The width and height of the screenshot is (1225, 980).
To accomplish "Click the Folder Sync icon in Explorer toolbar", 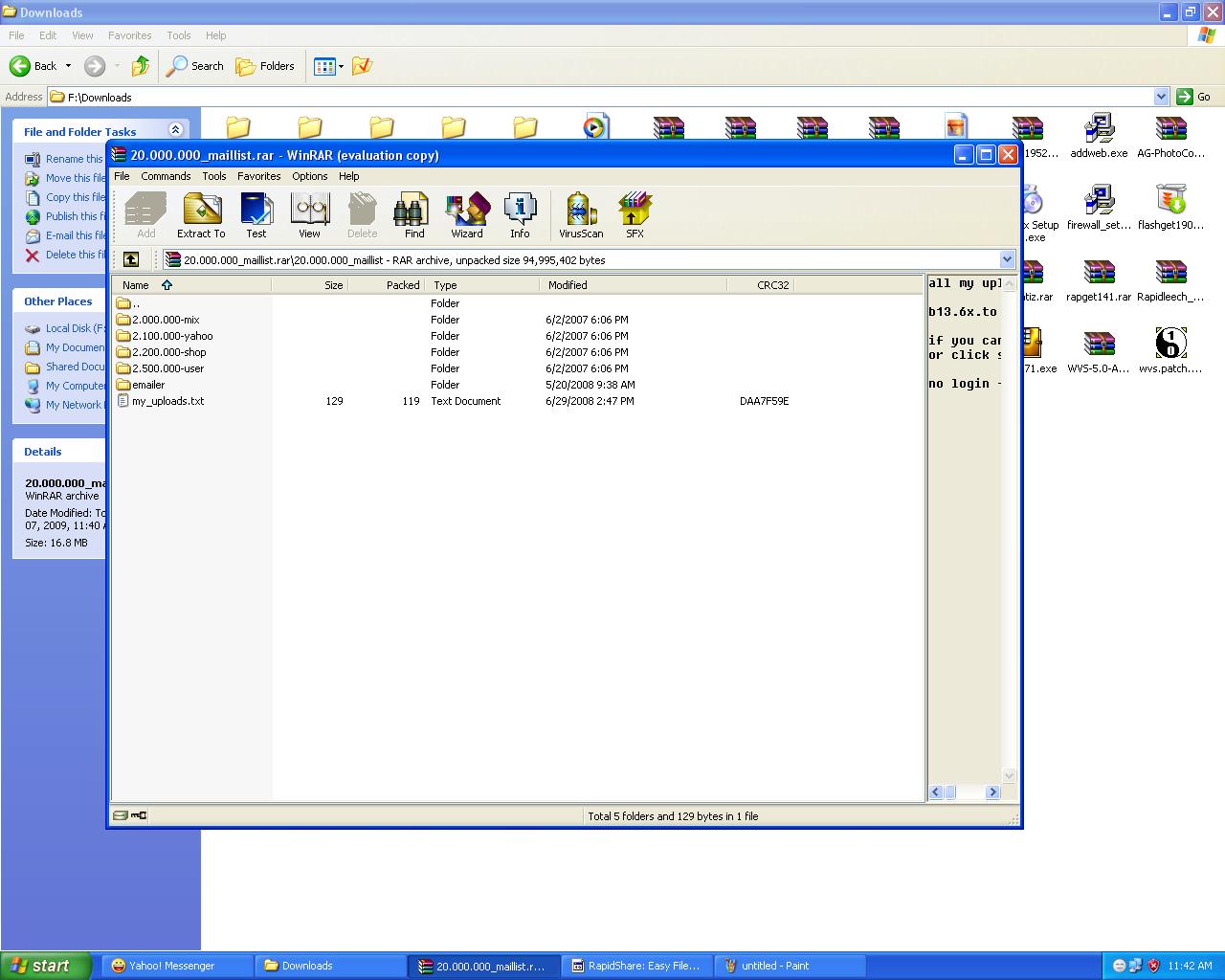I will pos(362,66).
